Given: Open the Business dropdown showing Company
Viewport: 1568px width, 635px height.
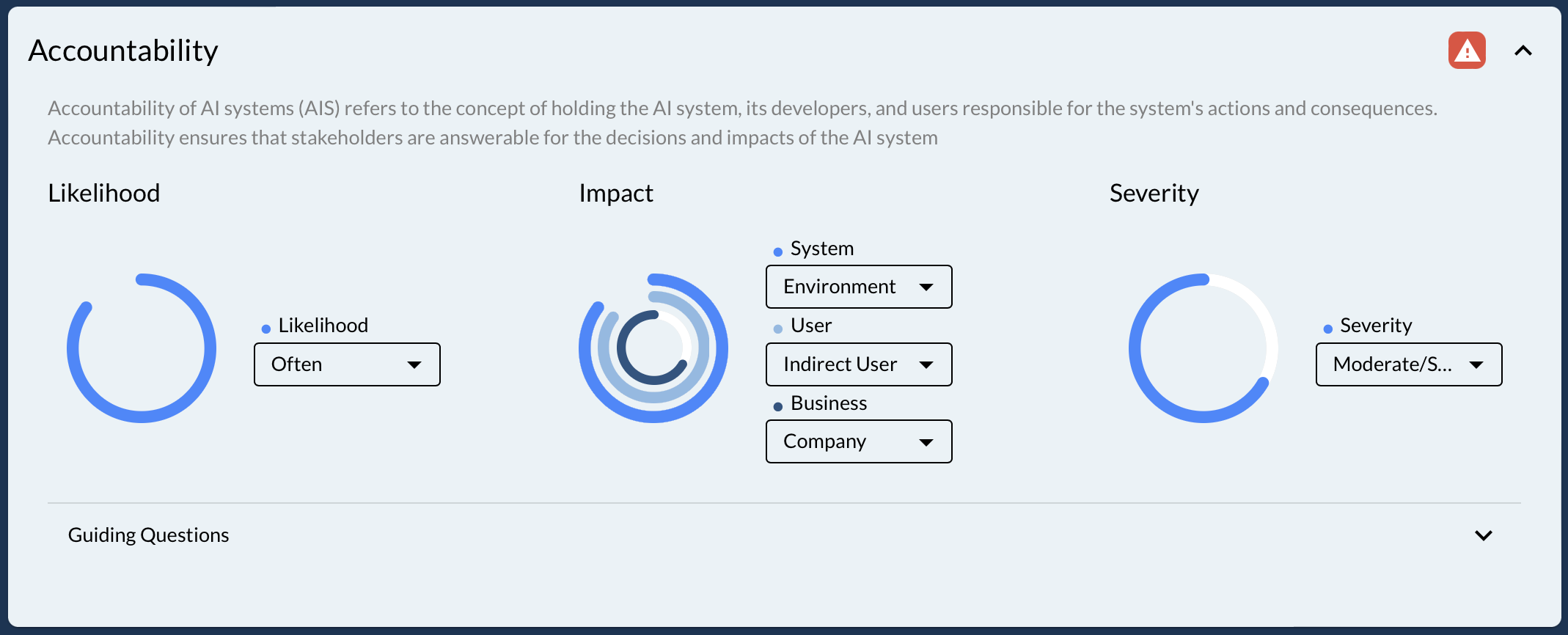Looking at the screenshot, I should point(858,441).
